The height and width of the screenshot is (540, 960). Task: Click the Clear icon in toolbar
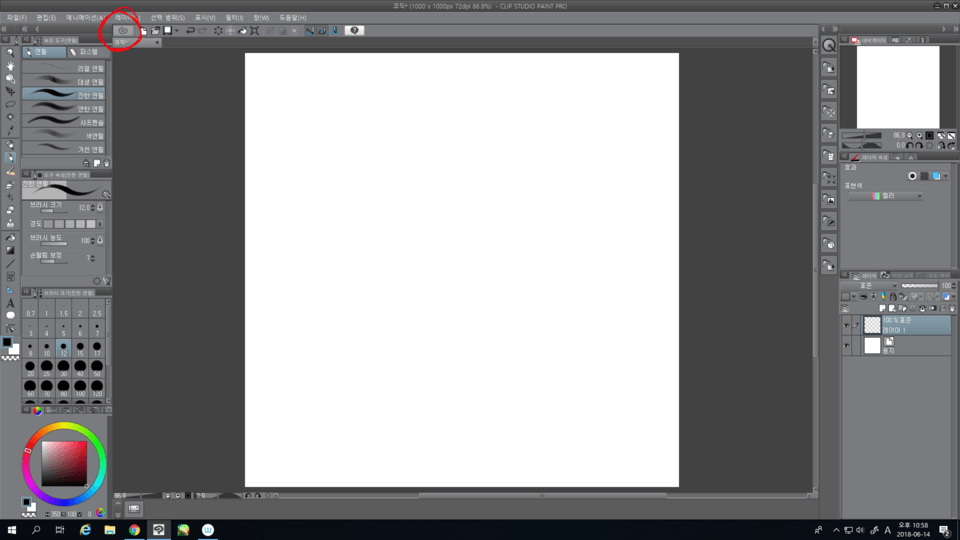(x=218, y=30)
